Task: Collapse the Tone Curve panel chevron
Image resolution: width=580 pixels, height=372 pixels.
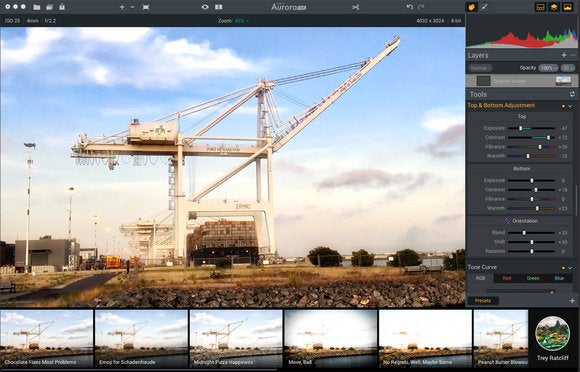Action: (x=570, y=268)
